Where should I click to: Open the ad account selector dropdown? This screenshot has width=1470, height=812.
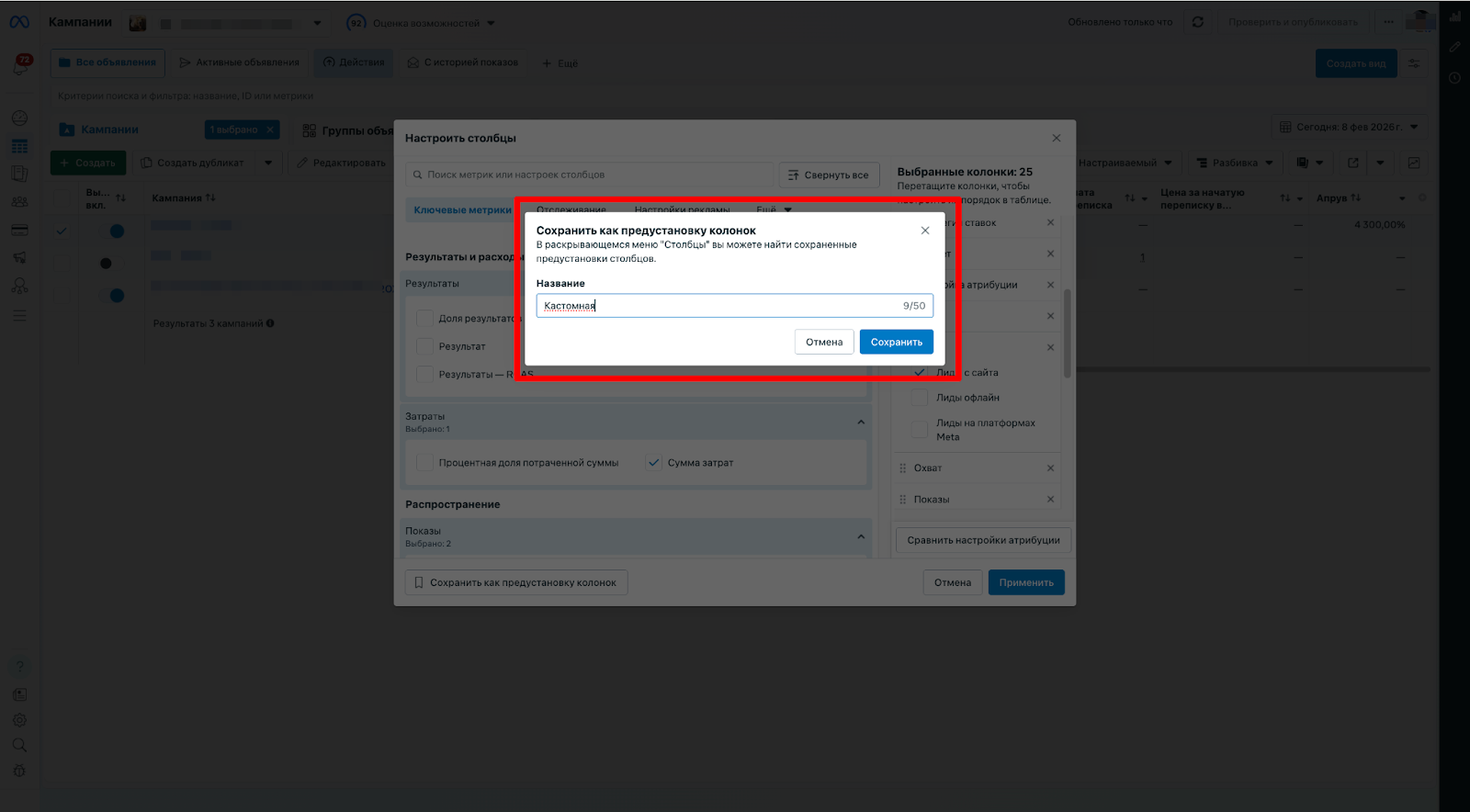(226, 23)
